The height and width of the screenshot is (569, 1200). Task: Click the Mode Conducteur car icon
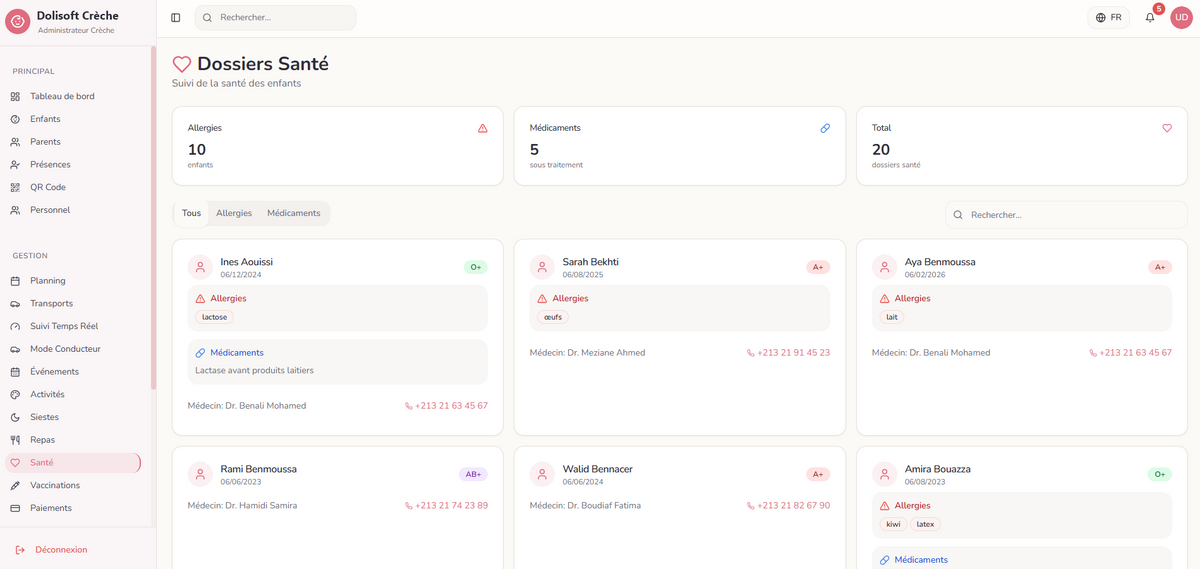(x=15, y=349)
